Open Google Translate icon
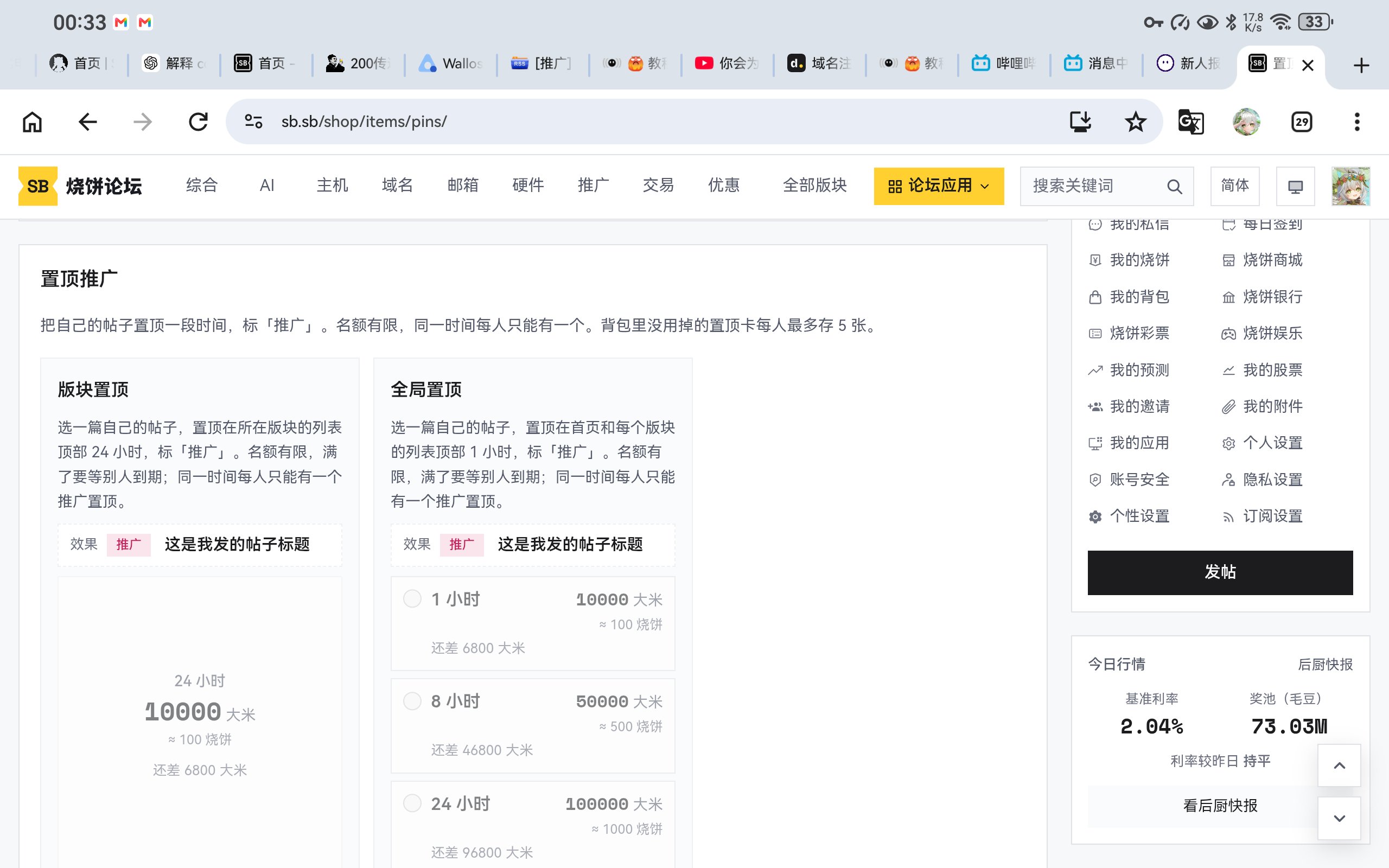Screen dimensions: 1389x868 pyautogui.click(x=1190, y=122)
